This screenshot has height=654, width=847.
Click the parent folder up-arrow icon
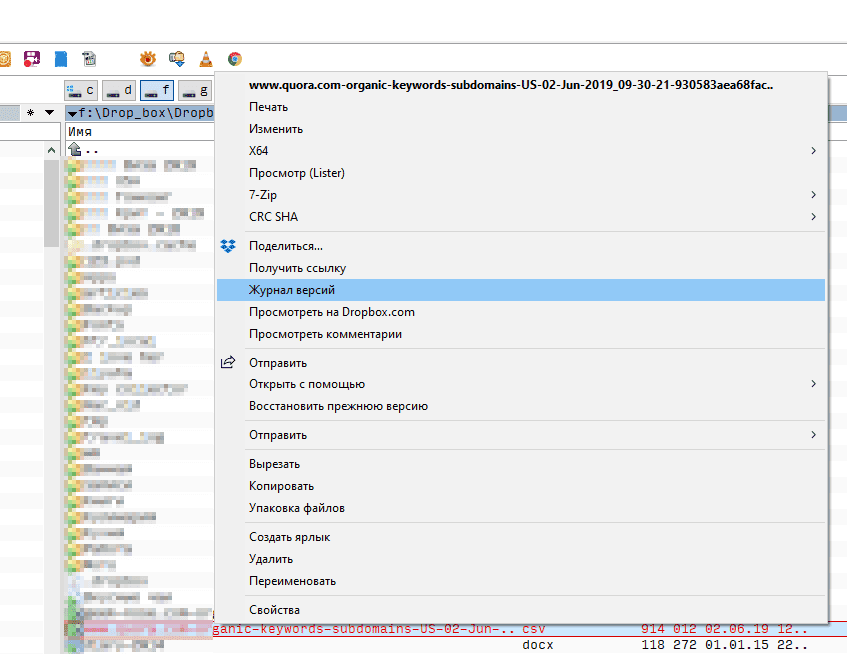[x=74, y=150]
